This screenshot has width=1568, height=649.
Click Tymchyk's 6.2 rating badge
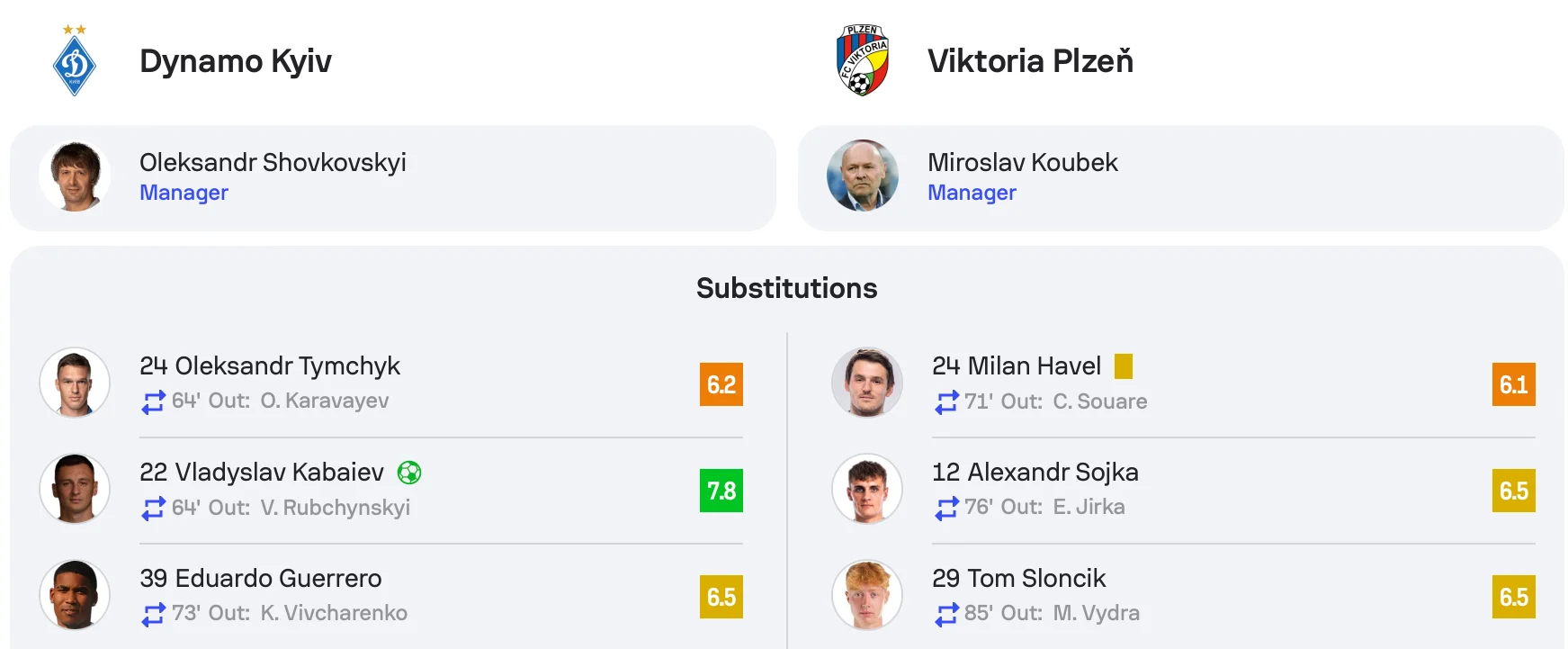pos(721,384)
